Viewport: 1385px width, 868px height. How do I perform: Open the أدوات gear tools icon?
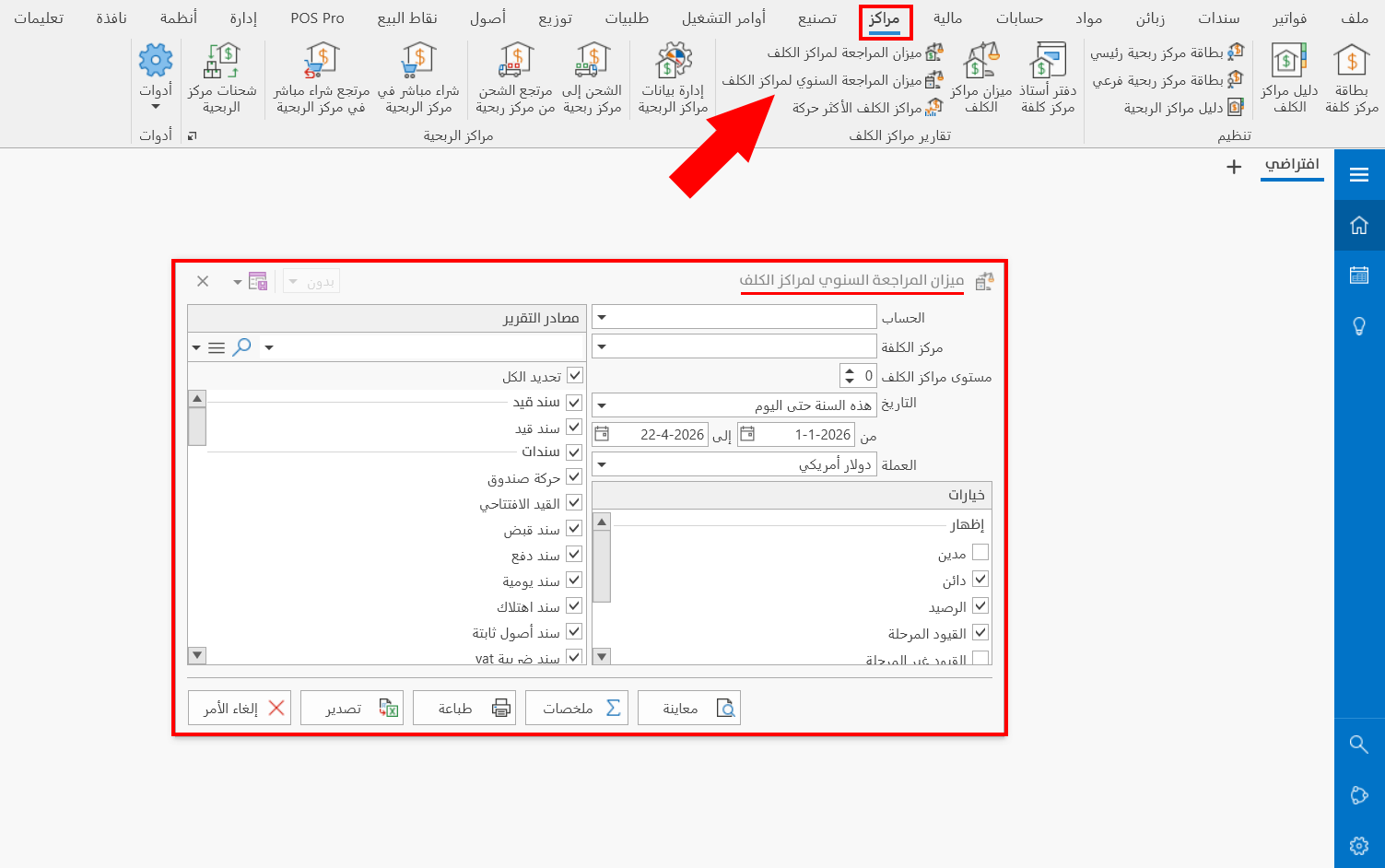pos(156,61)
